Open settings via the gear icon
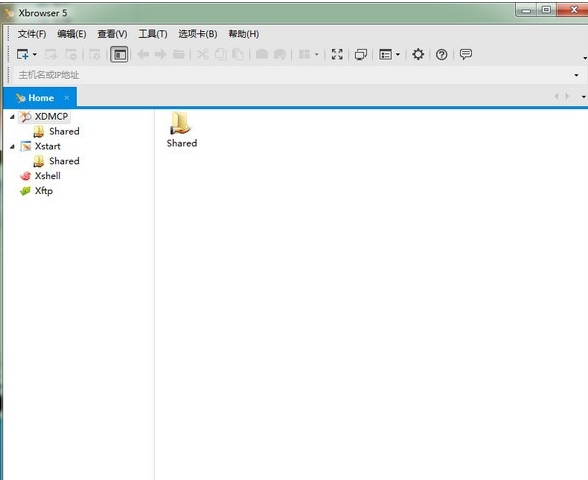The height and width of the screenshot is (480, 588). tap(418, 54)
